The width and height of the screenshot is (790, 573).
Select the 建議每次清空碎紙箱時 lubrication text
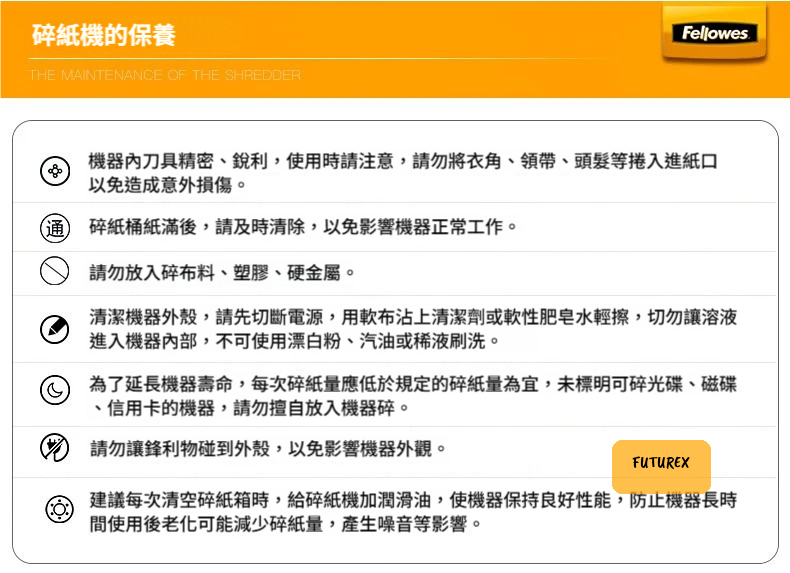tap(413, 500)
